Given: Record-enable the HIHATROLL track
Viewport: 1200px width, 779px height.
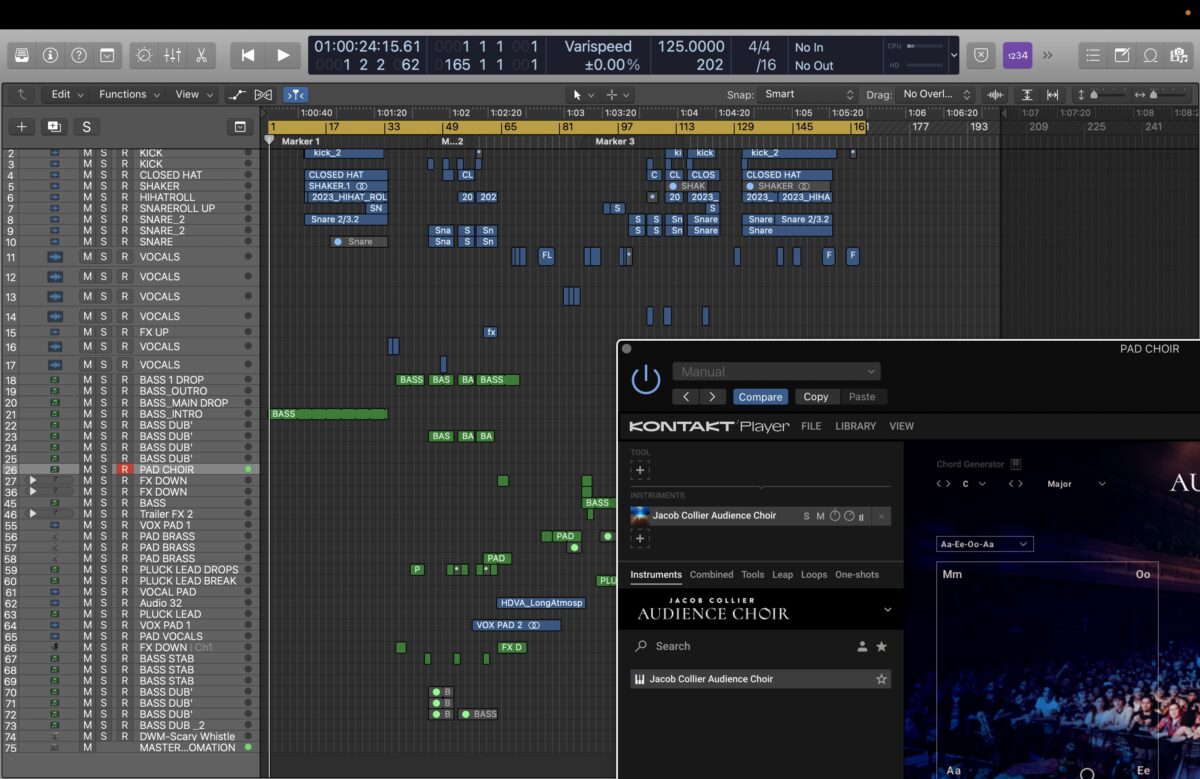Looking at the screenshot, I should [x=125, y=197].
